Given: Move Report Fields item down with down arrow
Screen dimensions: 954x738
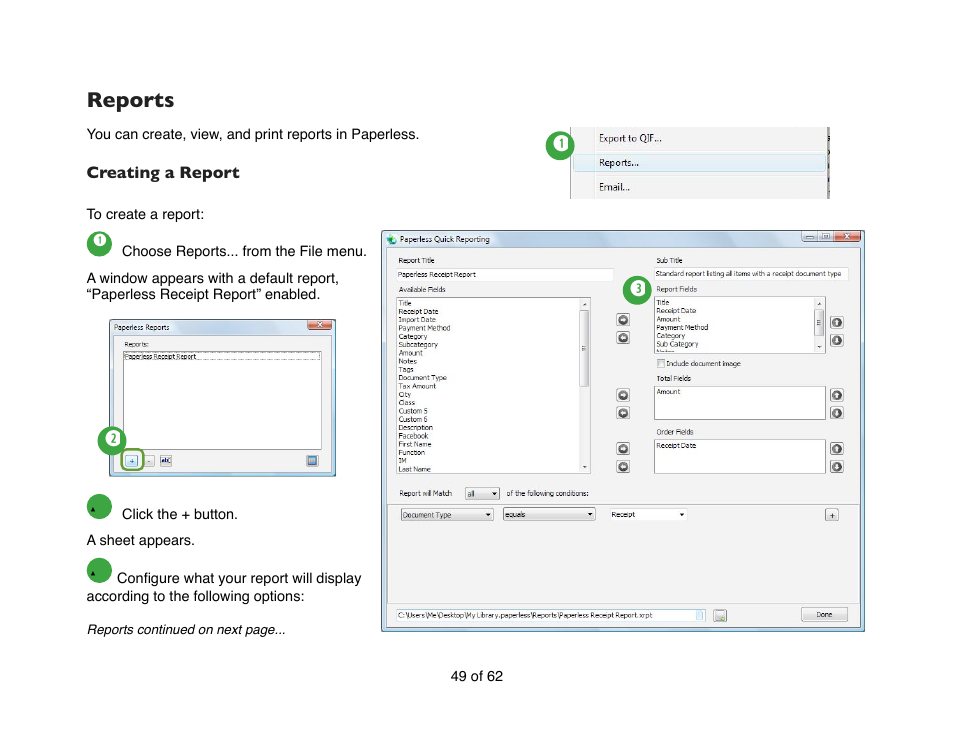Looking at the screenshot, I should [837, 340].
